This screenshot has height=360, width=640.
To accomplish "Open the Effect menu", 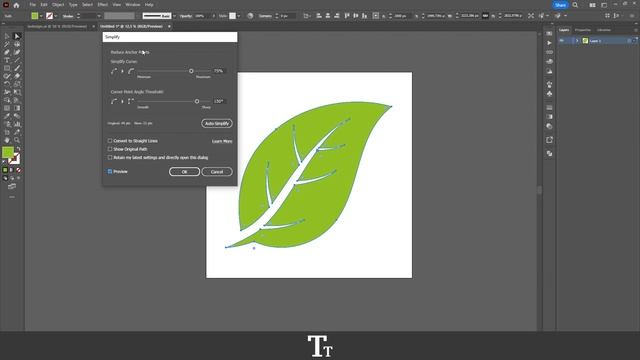I will [102, 5].
